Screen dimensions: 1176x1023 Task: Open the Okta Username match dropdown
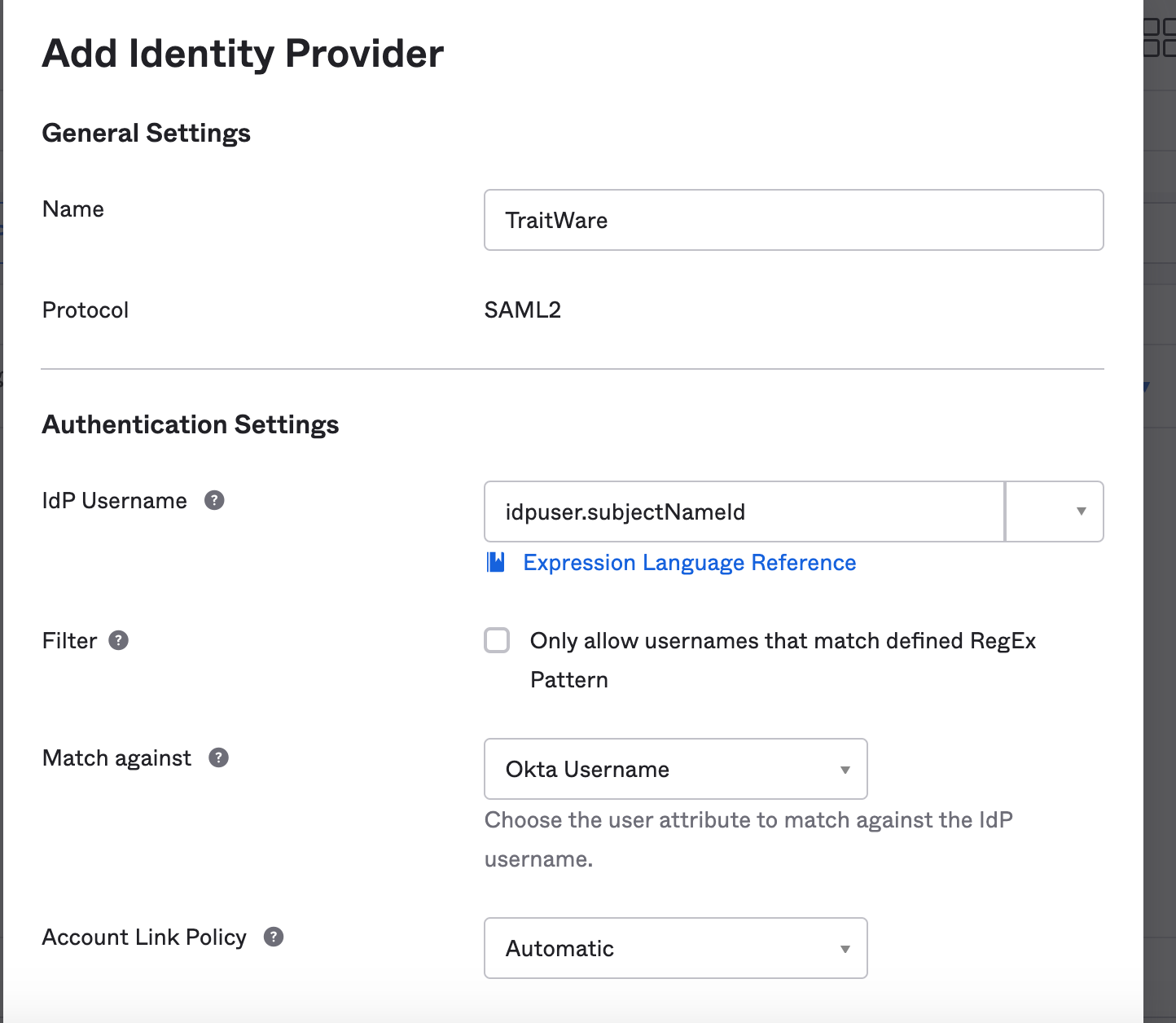click(x=676, y=769)
